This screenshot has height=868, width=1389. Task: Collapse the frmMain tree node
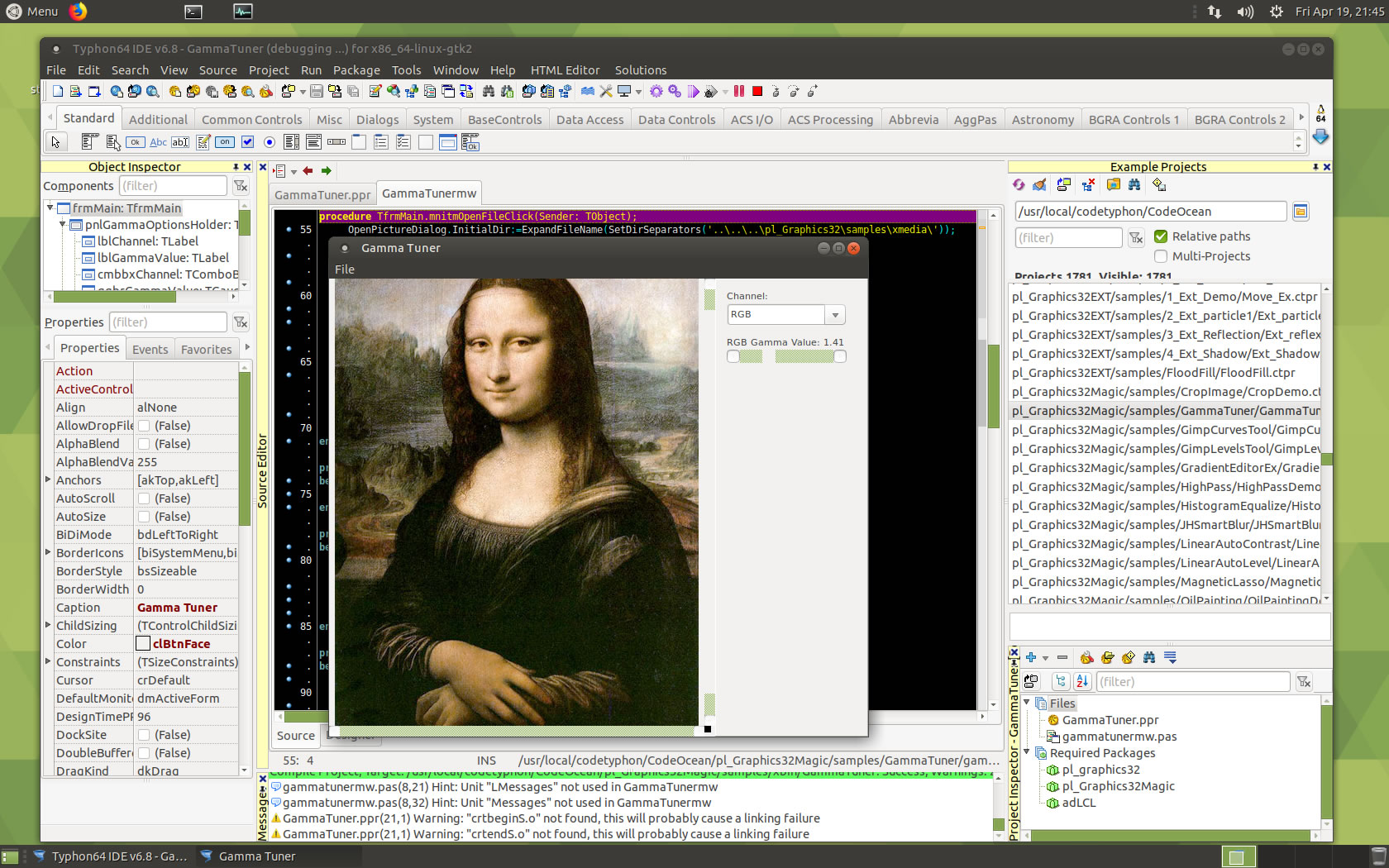pos(50,207)
